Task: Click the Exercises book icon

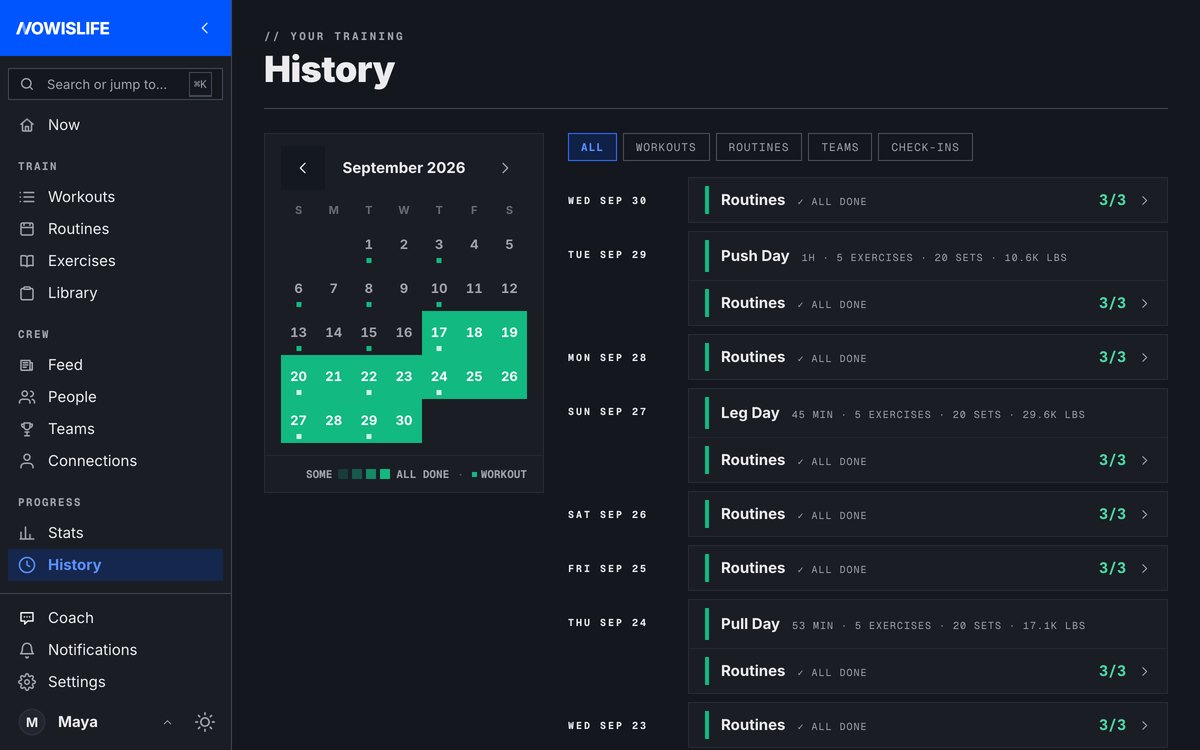Action: point(27,261)
